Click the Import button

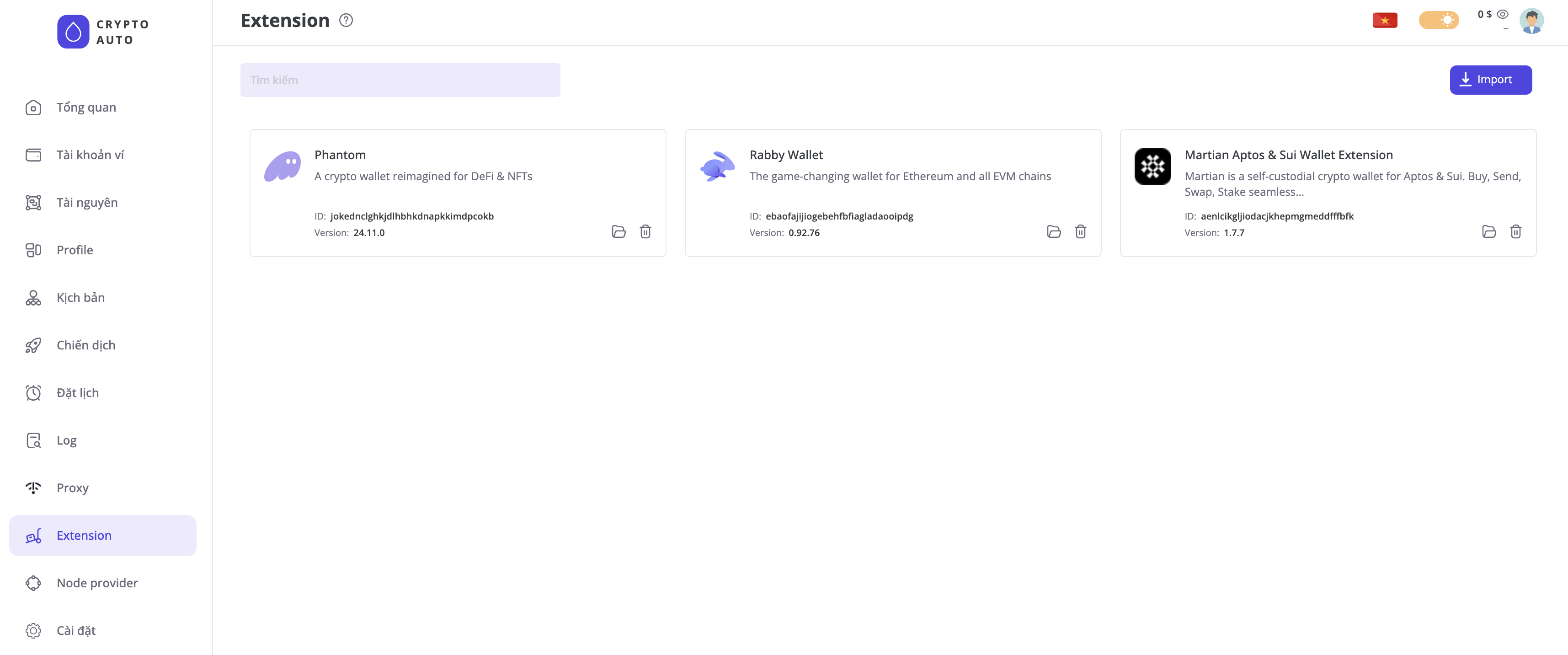[x=1490, y=80]
